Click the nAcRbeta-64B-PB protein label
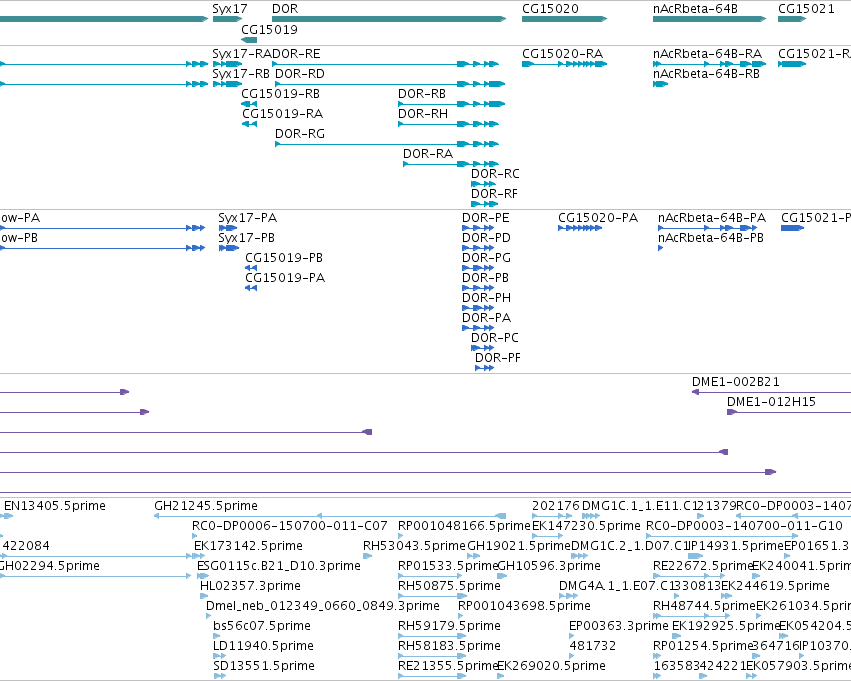Screen dimensions: 851x681 tap(711, 238)
